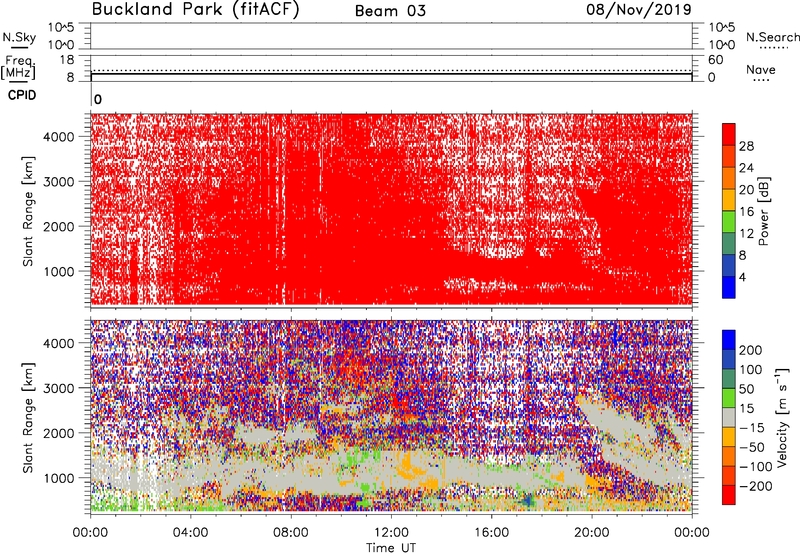800x554 pixels.
Task: Select the 60 tick on Nave axis
Action: (716, 60)
